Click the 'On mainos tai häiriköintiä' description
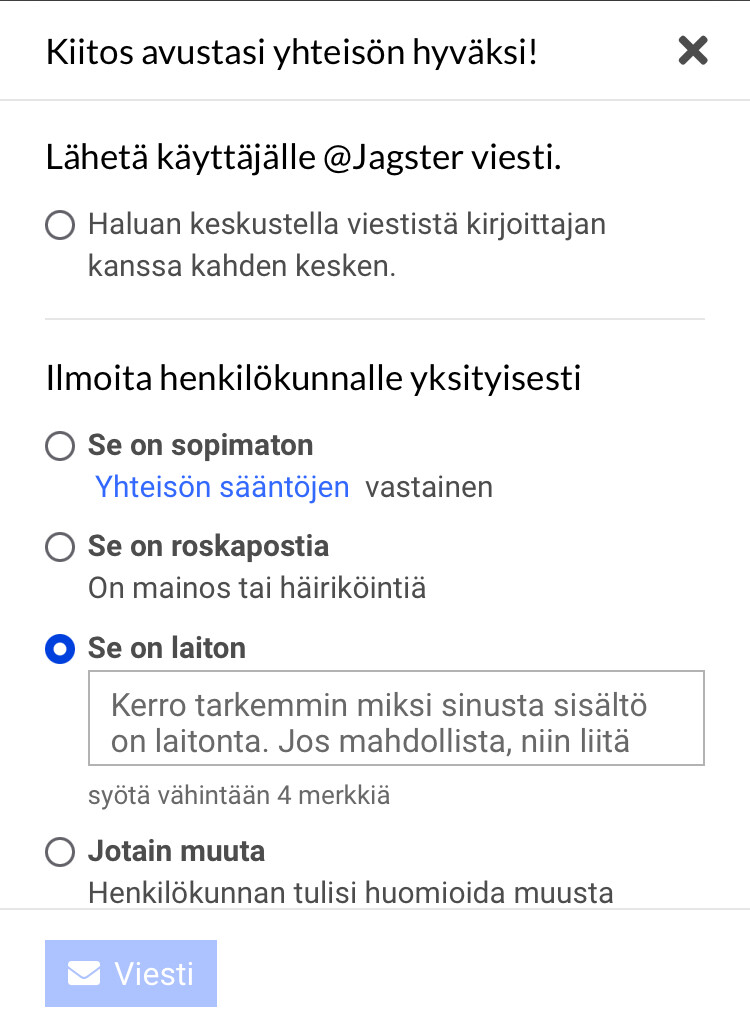Image resolution: width=750 pixels, height=1036 pixels. point(257,588)
